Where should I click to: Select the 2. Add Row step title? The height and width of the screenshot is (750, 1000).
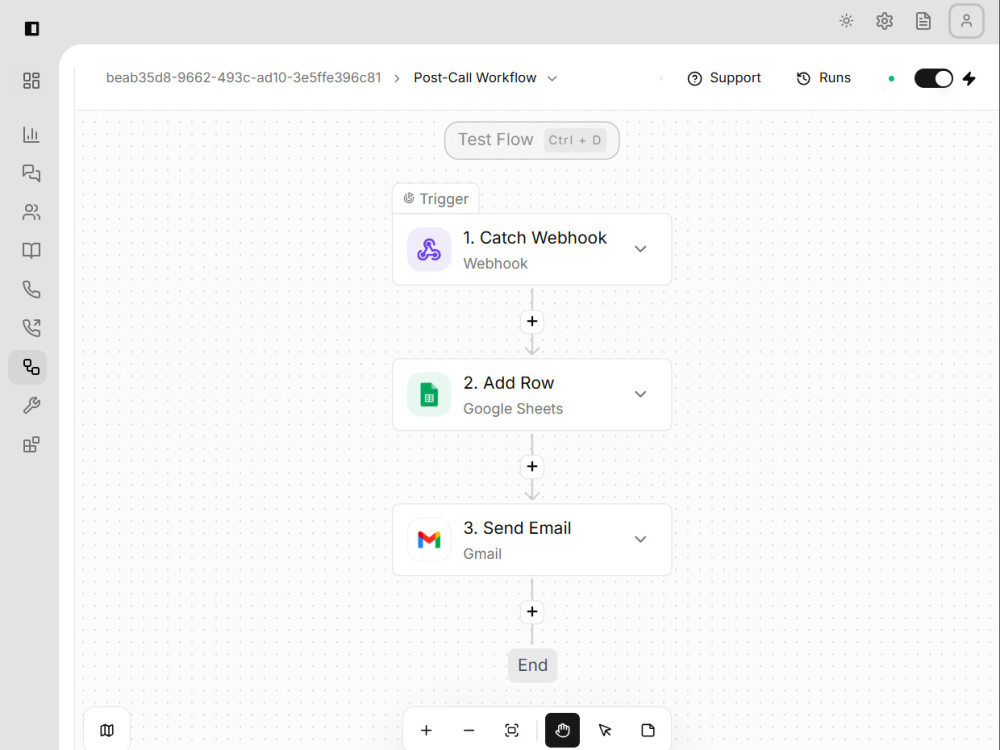pyautogui.click(x=508, y=383)
